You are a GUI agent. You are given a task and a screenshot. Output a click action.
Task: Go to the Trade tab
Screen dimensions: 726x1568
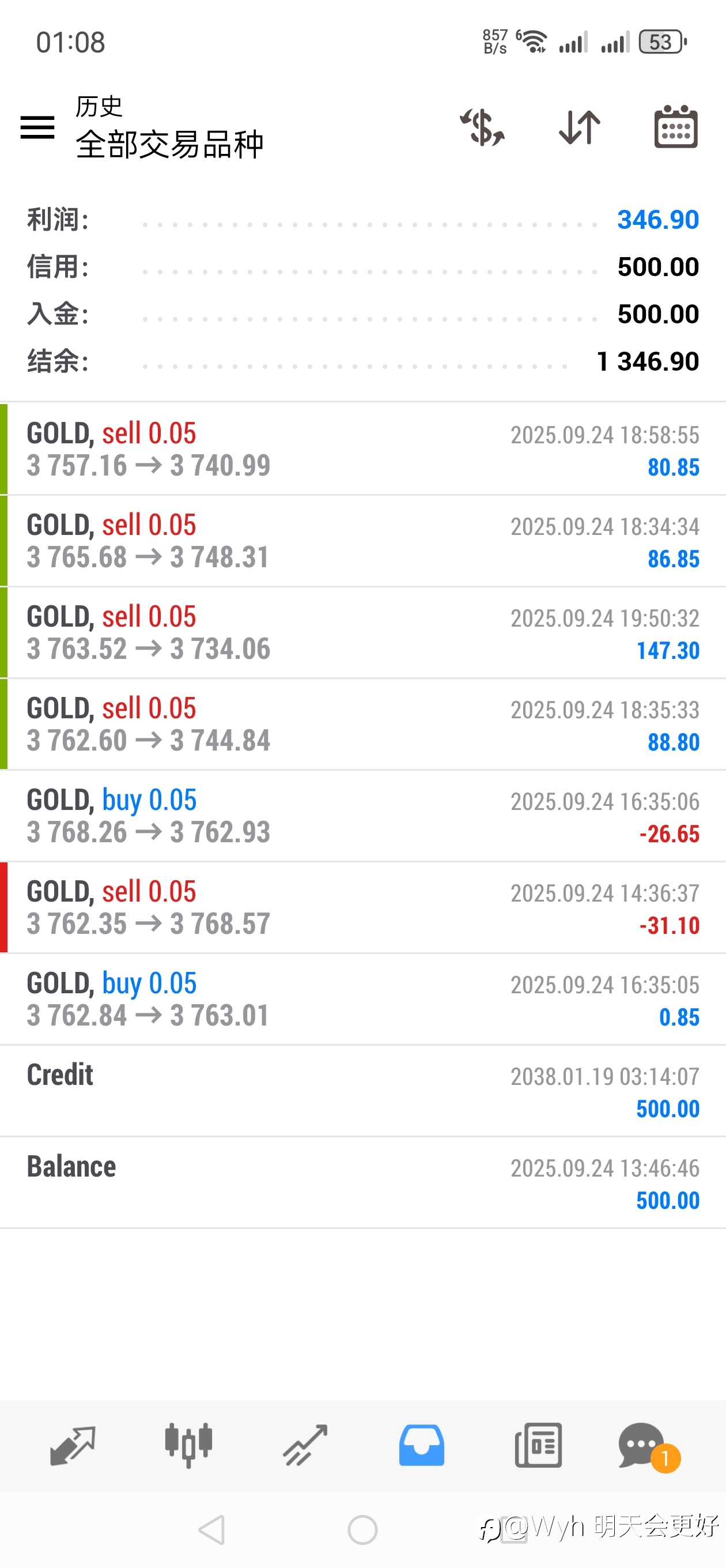[x=305, y=1445]
